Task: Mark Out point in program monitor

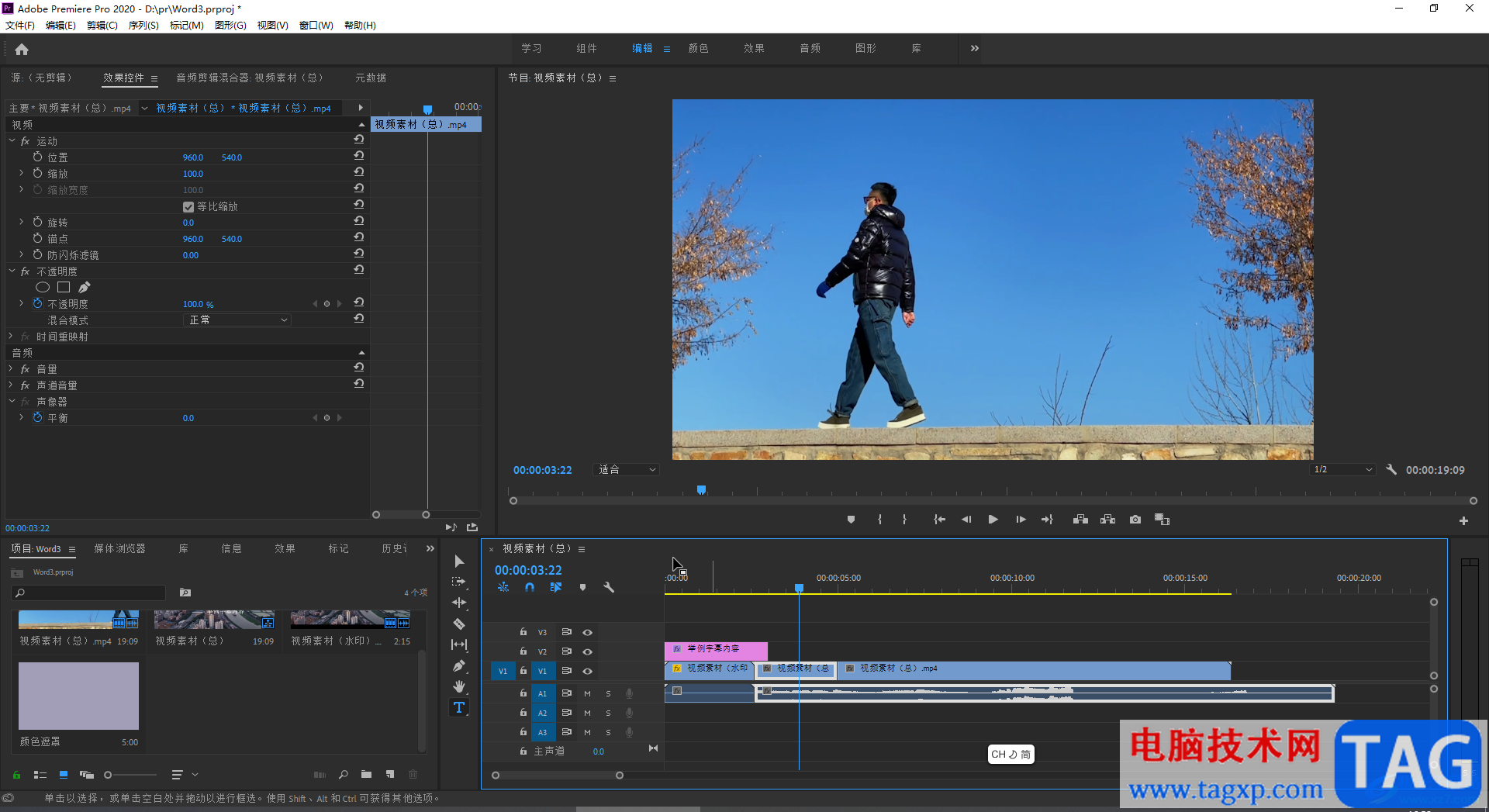Action: pos(904,520)
